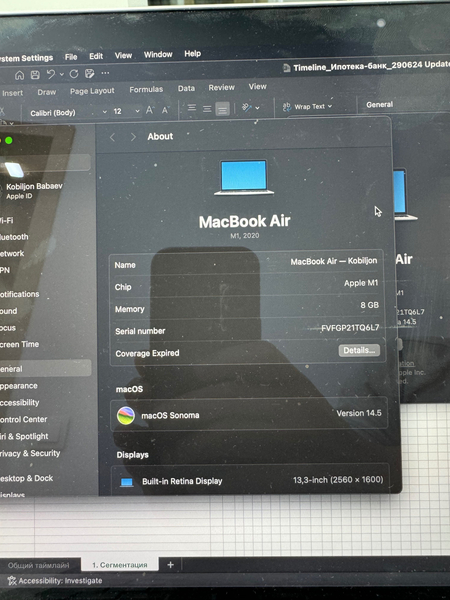
Task: Select Control Center in Settings sidebar
Action: click(24, 419)
